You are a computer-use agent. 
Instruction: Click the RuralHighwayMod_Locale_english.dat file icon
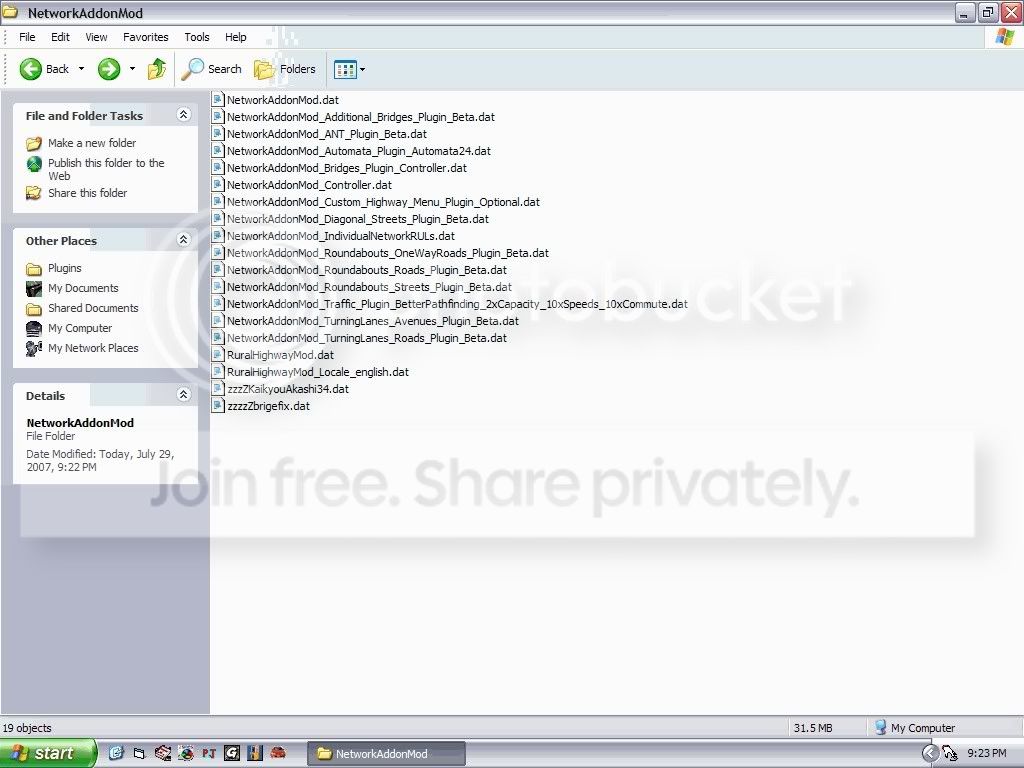coord(218,372)
